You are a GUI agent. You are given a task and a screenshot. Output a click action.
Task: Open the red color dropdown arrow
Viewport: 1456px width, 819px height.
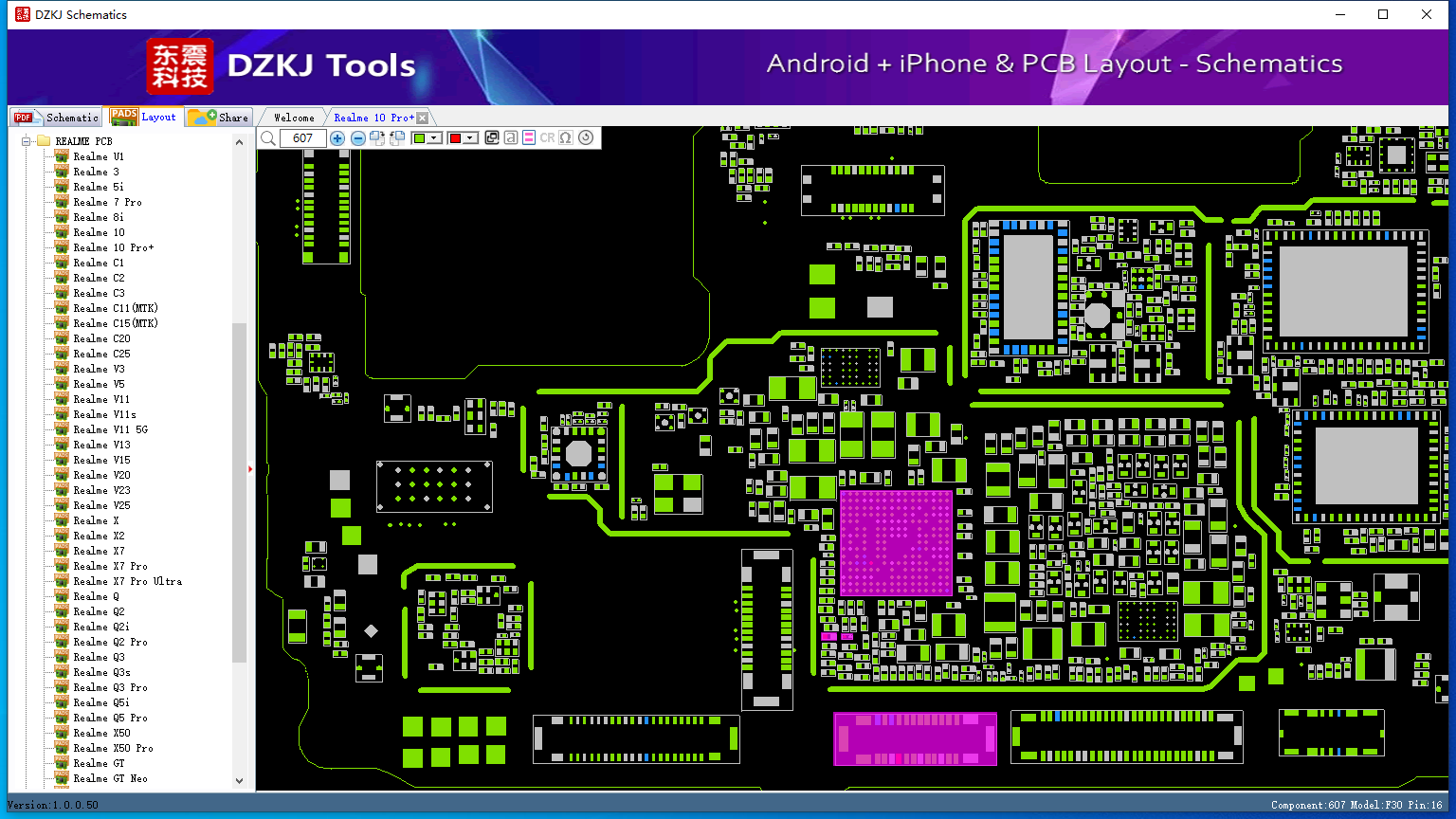469,138
